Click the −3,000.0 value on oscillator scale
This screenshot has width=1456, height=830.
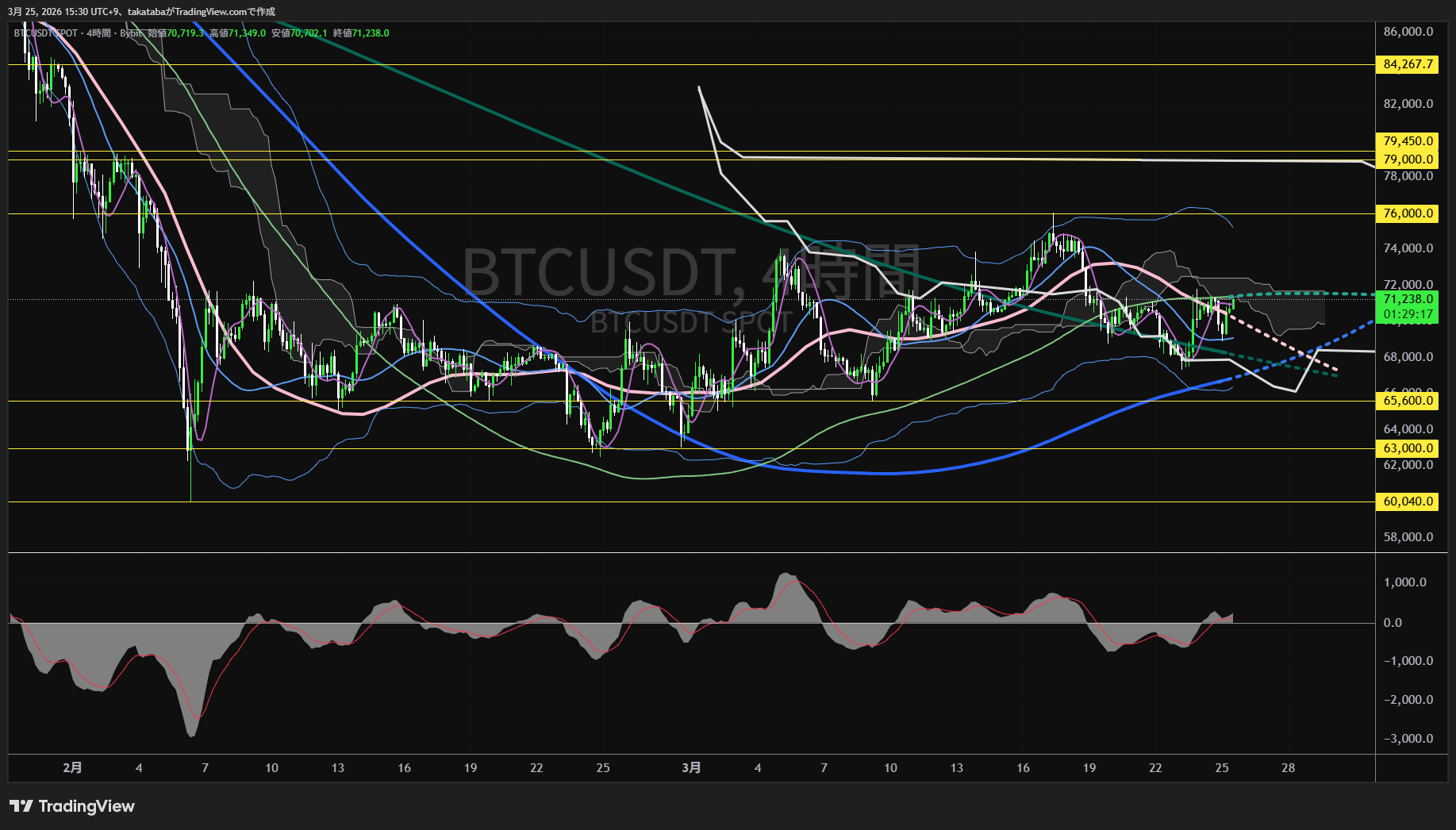(x=1408, y=739)
